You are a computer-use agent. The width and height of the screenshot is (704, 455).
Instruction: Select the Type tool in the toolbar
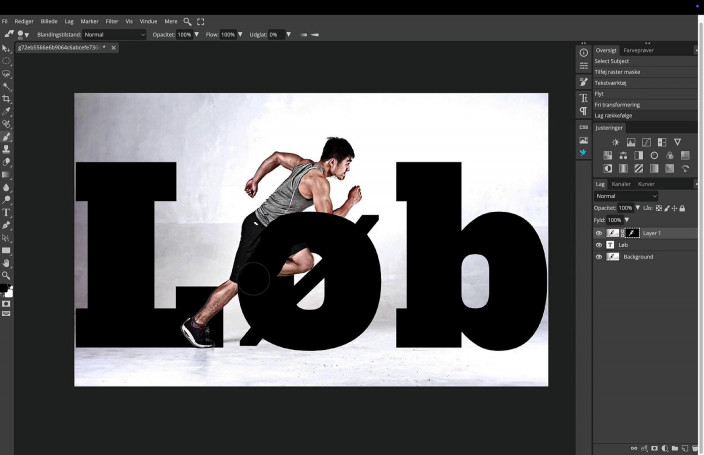(6, 212)
